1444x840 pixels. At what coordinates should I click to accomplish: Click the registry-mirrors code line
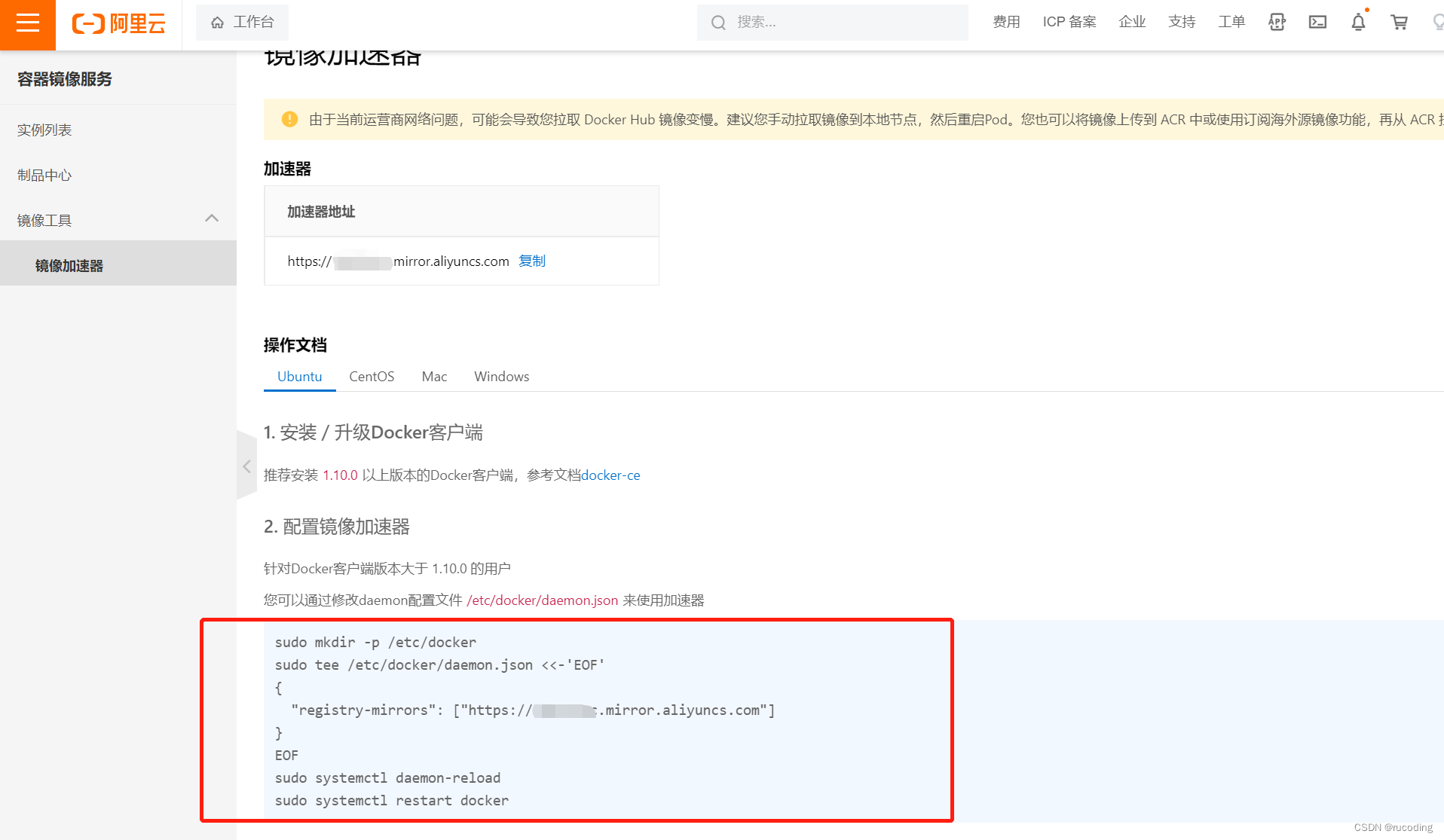tap(533, 710)
